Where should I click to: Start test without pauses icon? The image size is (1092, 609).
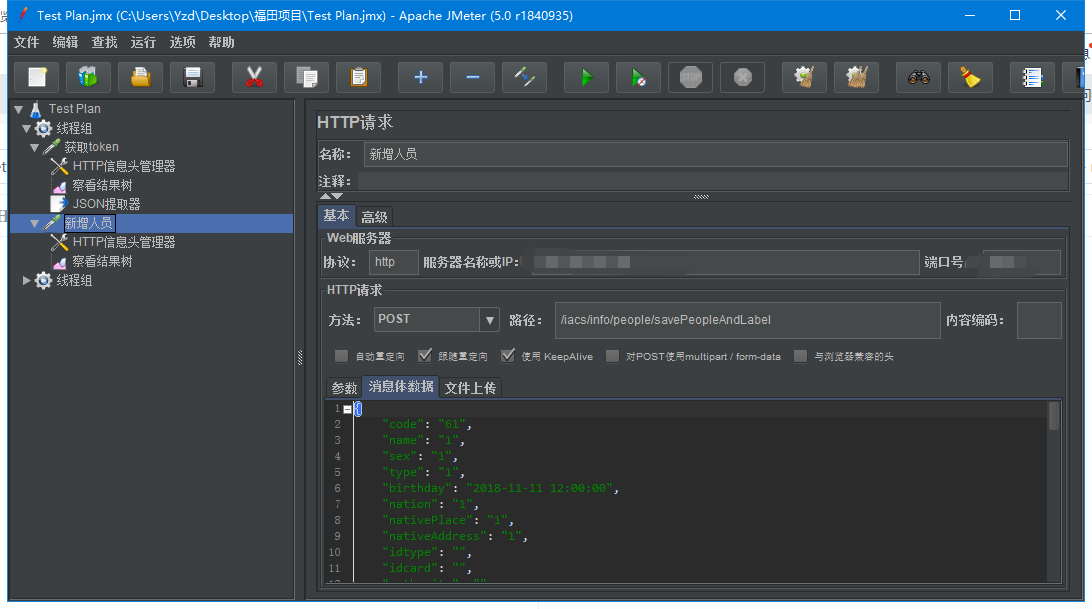pyautogui.click(x=638, y=77)
